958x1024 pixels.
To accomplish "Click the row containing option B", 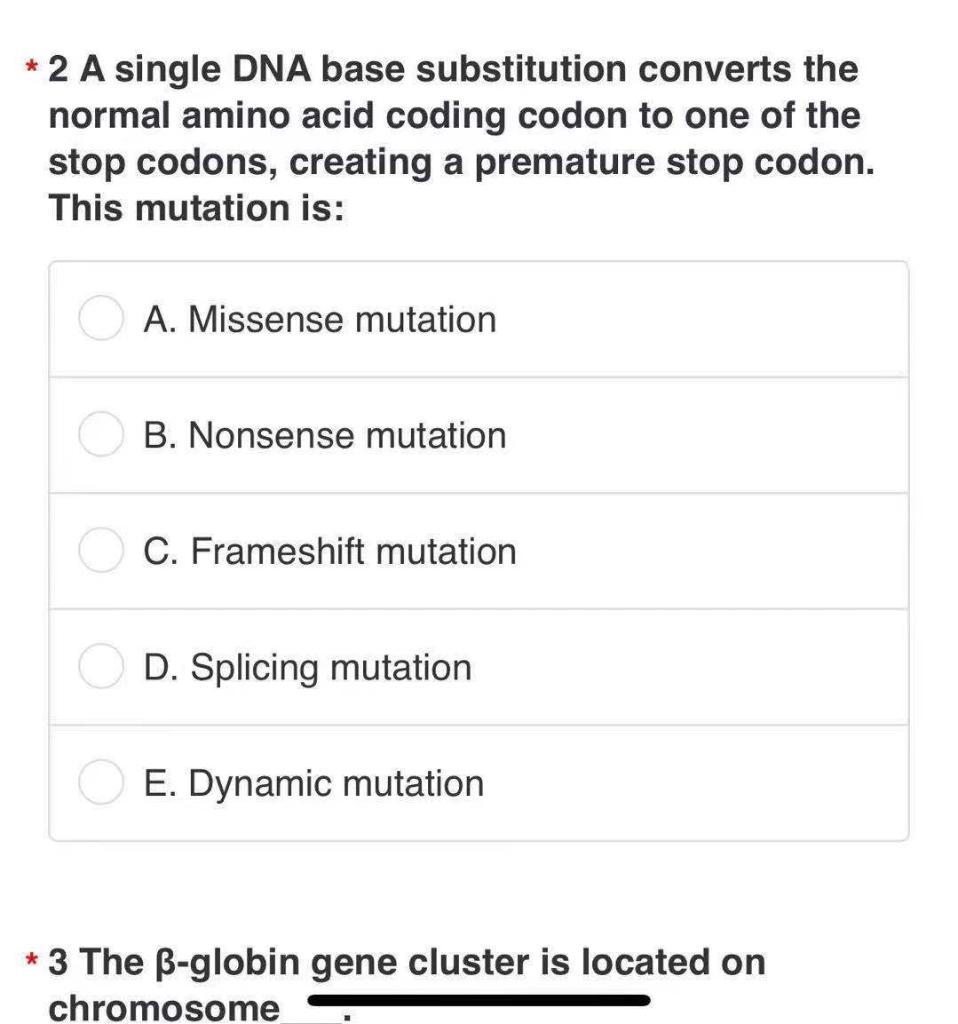I will point(479,435).
